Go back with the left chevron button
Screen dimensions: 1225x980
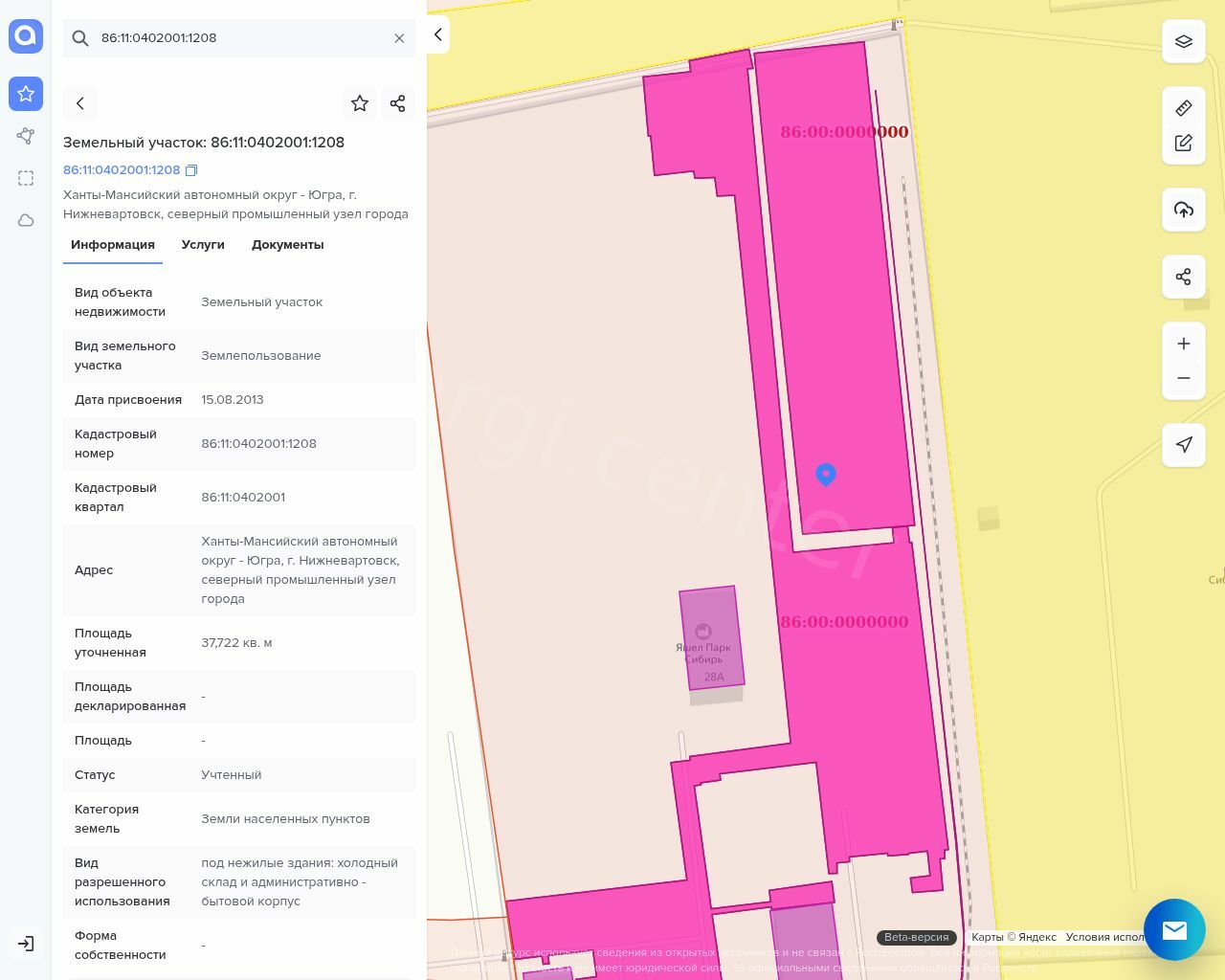[x=80, y=103]
